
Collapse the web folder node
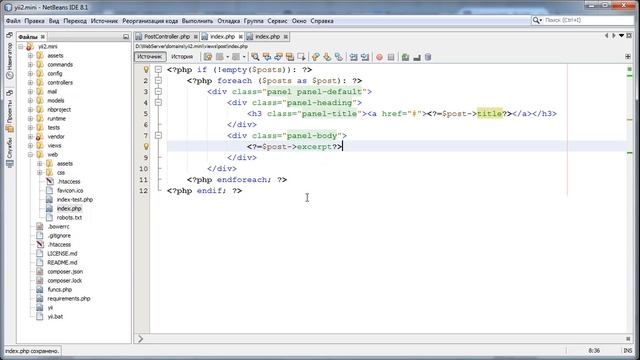click(31, 155)
